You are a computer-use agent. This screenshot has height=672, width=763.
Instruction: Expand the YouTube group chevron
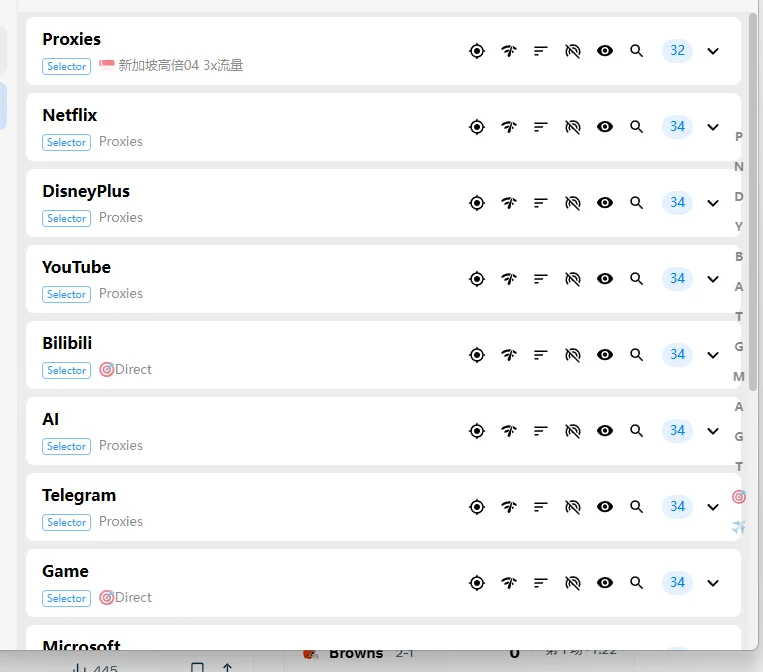pos(713,279)
